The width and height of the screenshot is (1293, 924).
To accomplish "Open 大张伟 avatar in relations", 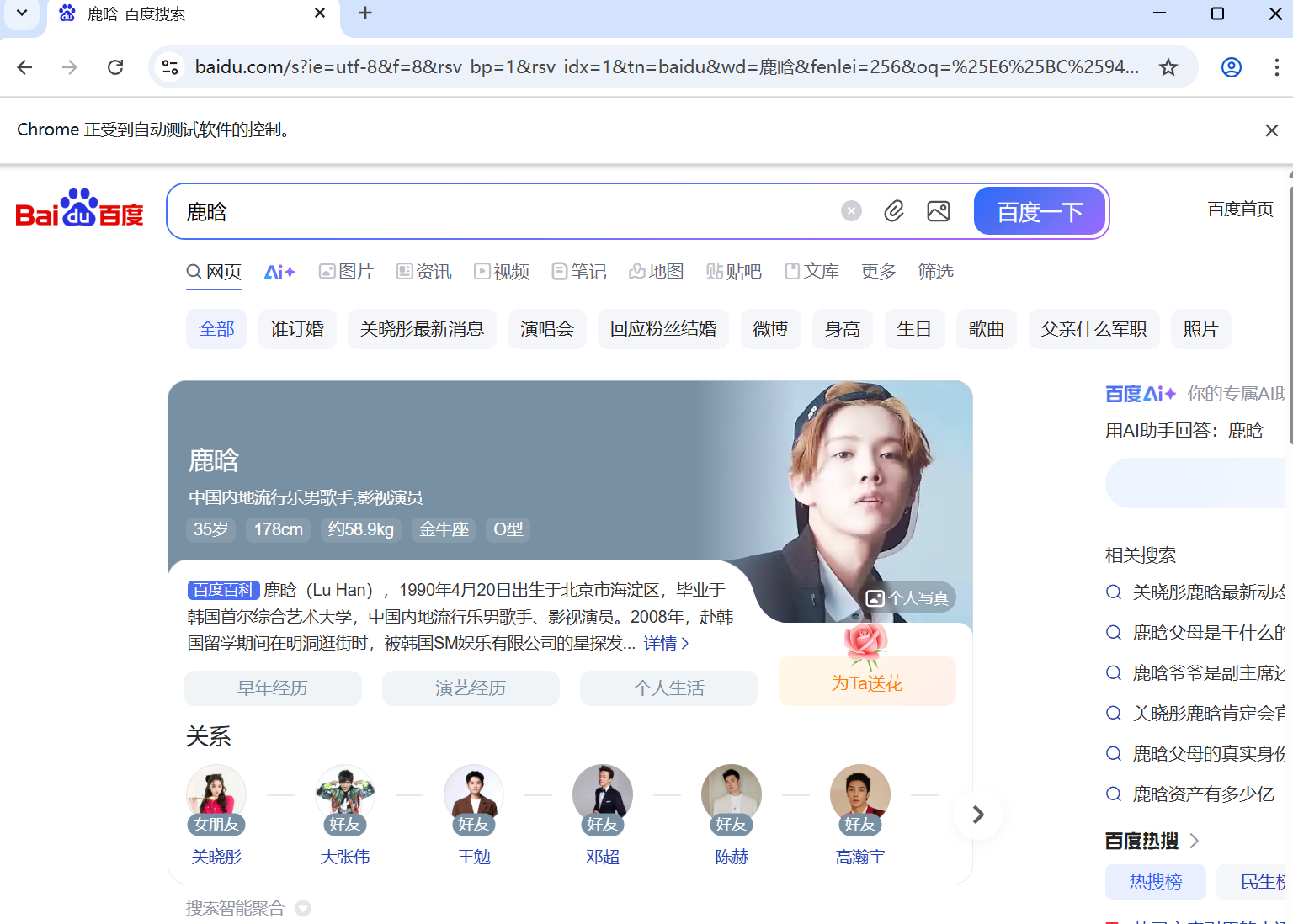I will coord(345,794).
